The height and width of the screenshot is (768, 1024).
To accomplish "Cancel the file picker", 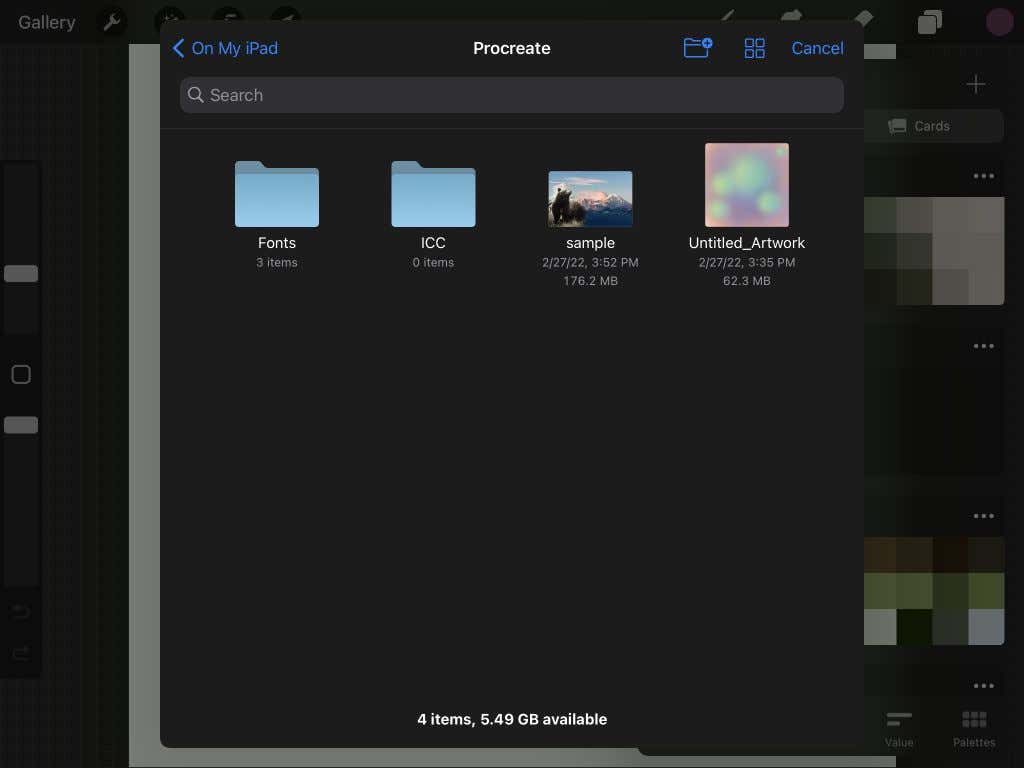I will [817, 48].
